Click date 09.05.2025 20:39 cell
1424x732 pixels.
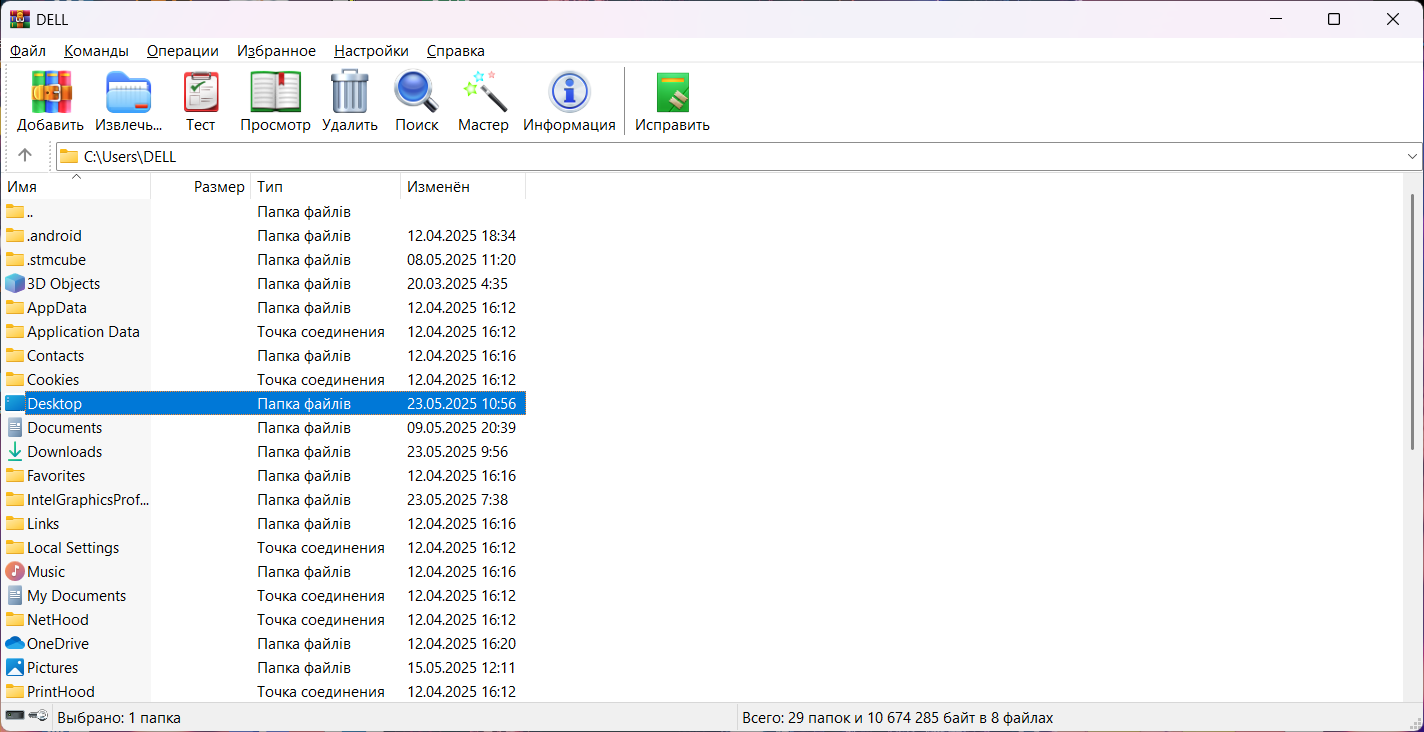461,428
